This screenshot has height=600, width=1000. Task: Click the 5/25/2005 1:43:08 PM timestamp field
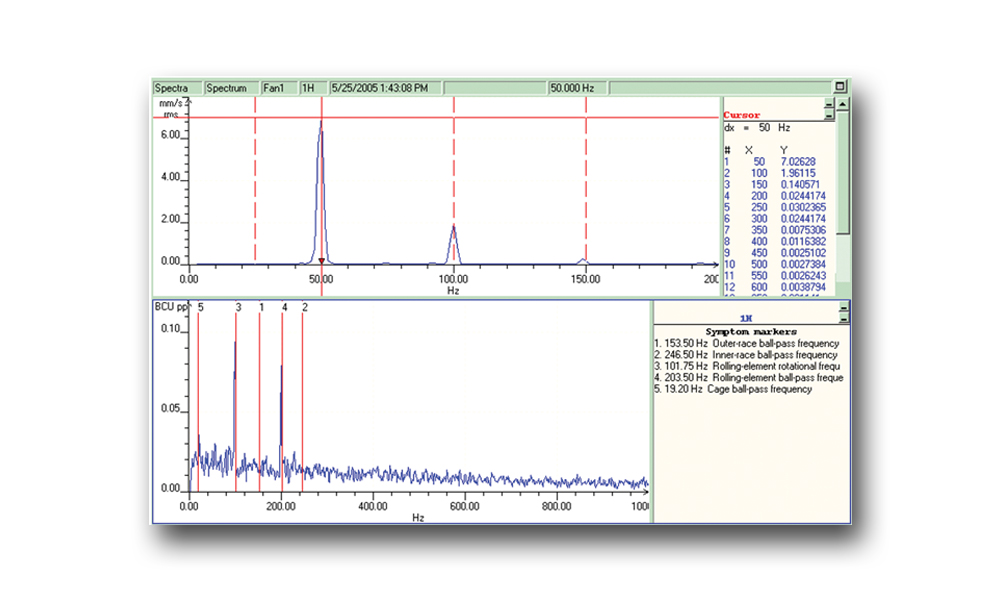pyautogui.click(x=385, y=88)
